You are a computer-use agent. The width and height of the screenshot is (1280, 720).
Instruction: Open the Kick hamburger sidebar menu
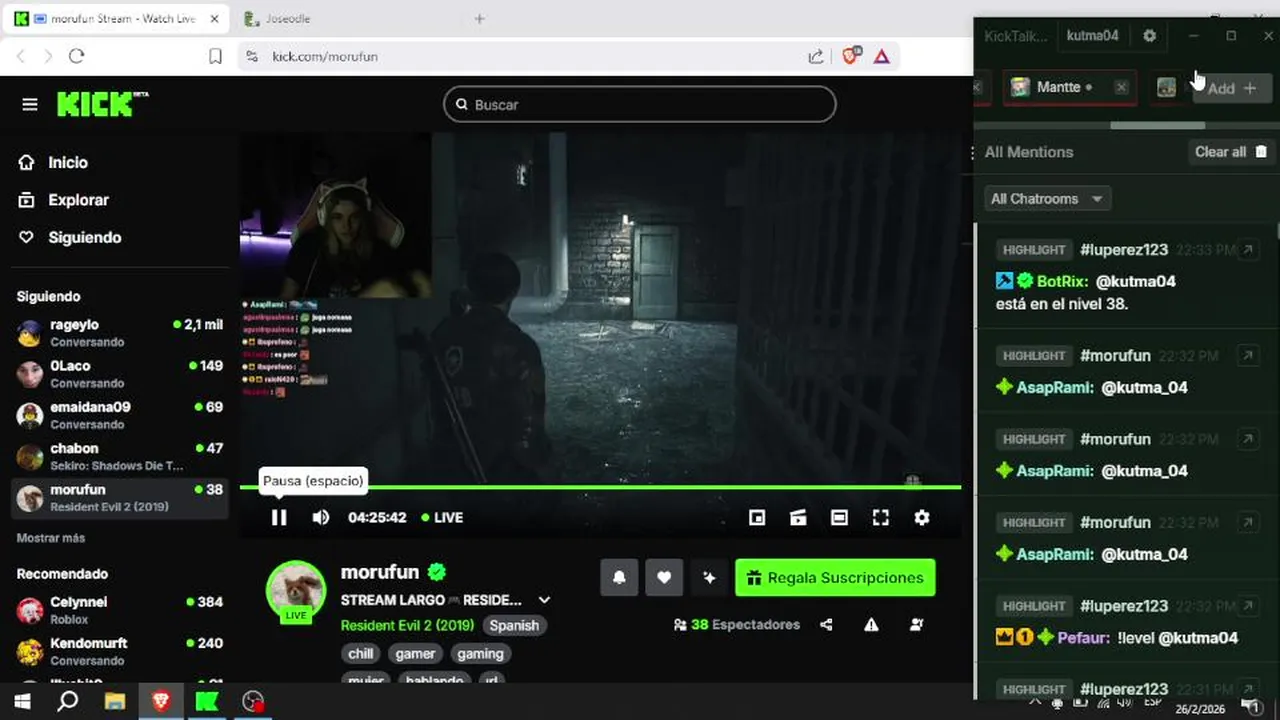click(x=30, y=105)
